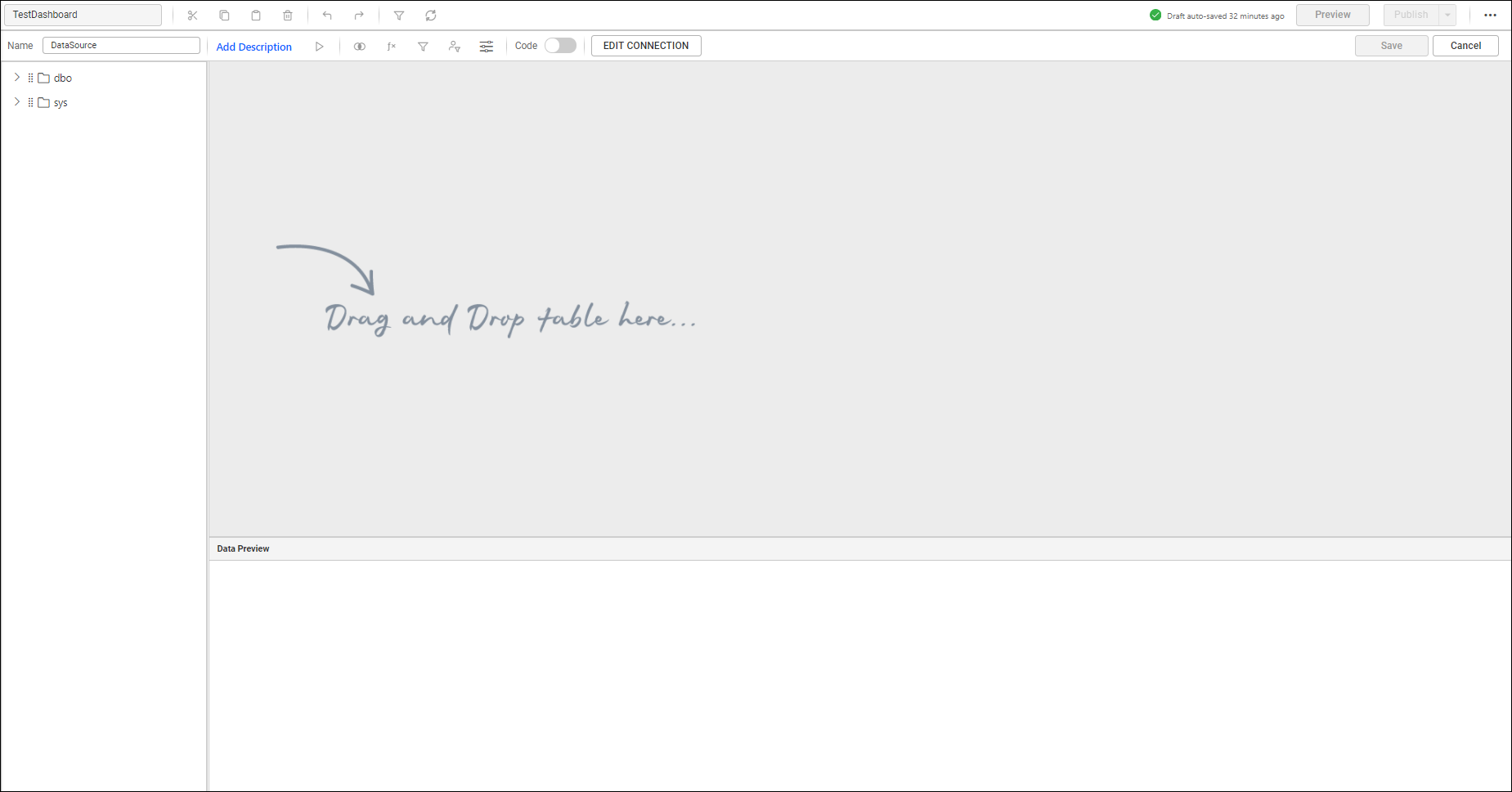Screen dimensions: 1512x792
Task: Click the Undo arrow icon
Action: [x=327, y=16]
